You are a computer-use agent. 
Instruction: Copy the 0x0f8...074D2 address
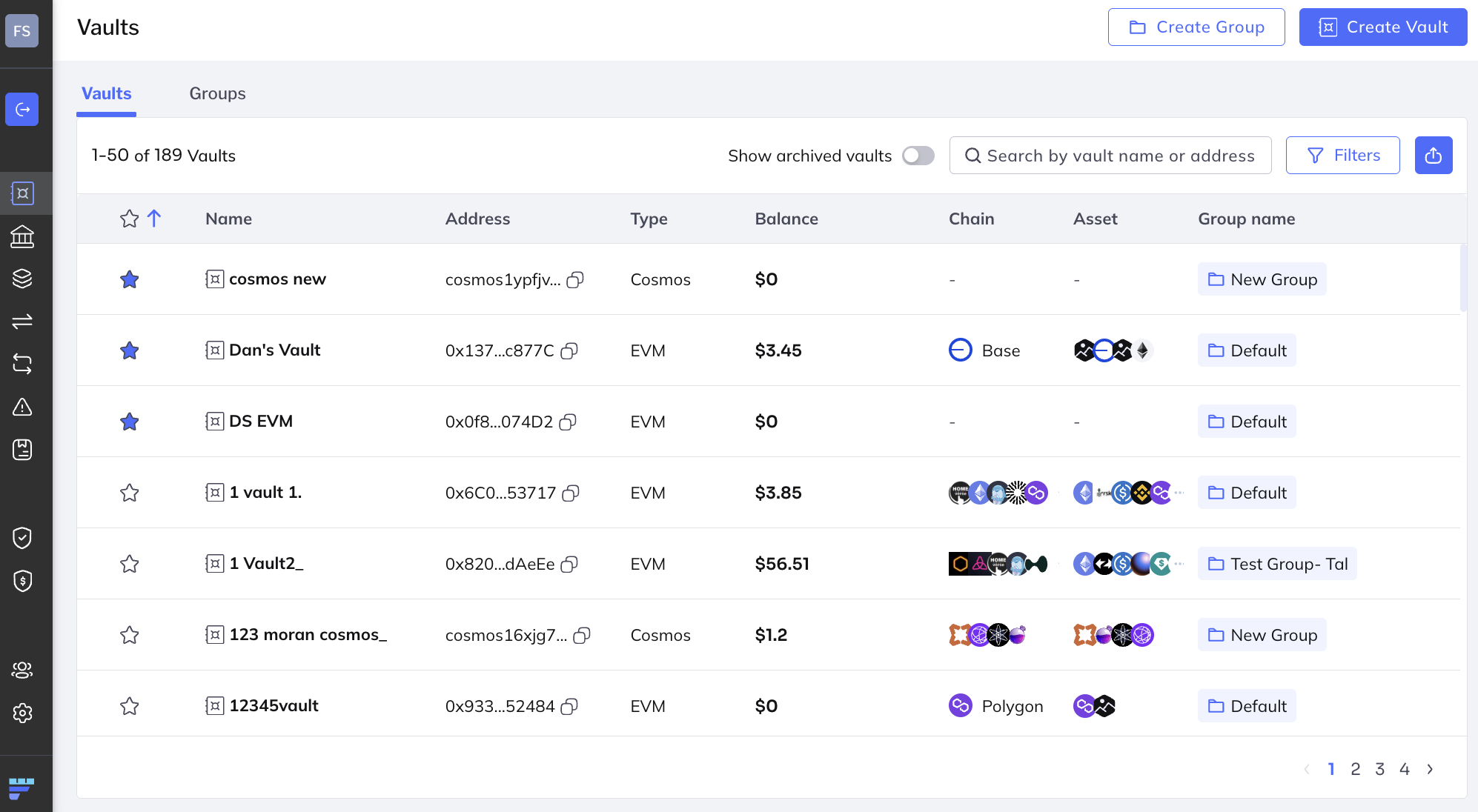(x=568, y=422)
